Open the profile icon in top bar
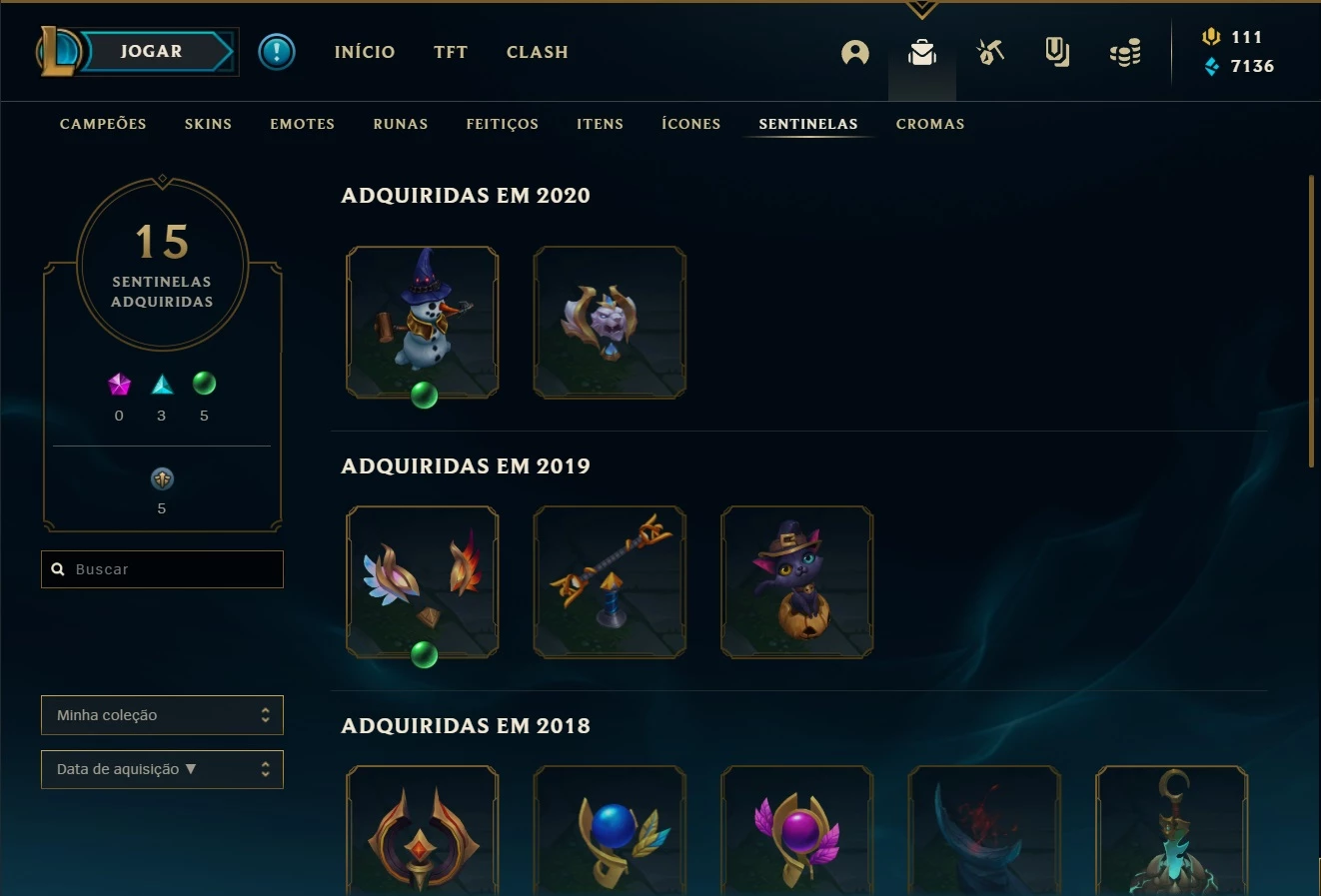Image resolution: width=1321 pixels, height=896 pixels. [855, 52]
